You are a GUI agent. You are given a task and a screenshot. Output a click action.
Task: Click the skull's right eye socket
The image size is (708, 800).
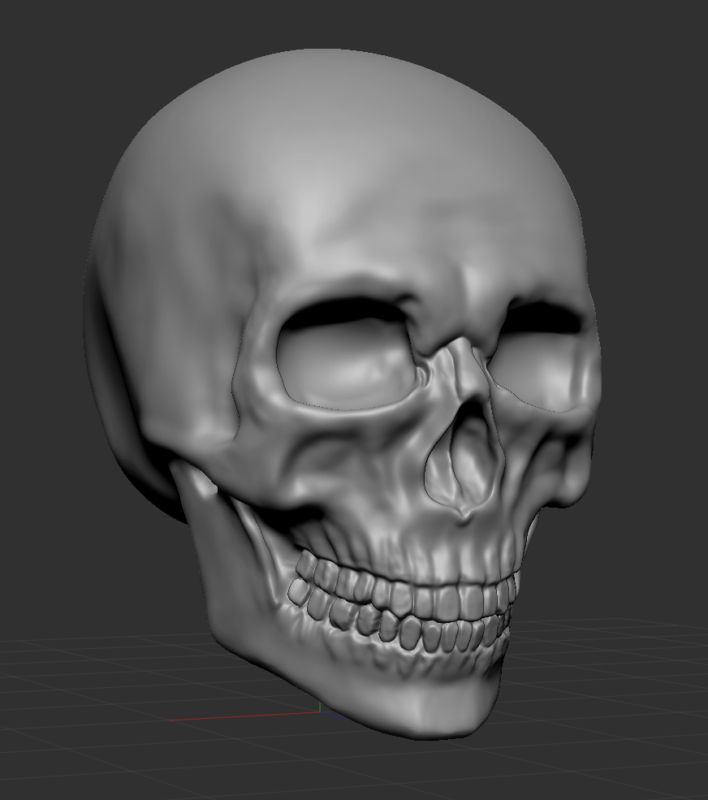541,357
